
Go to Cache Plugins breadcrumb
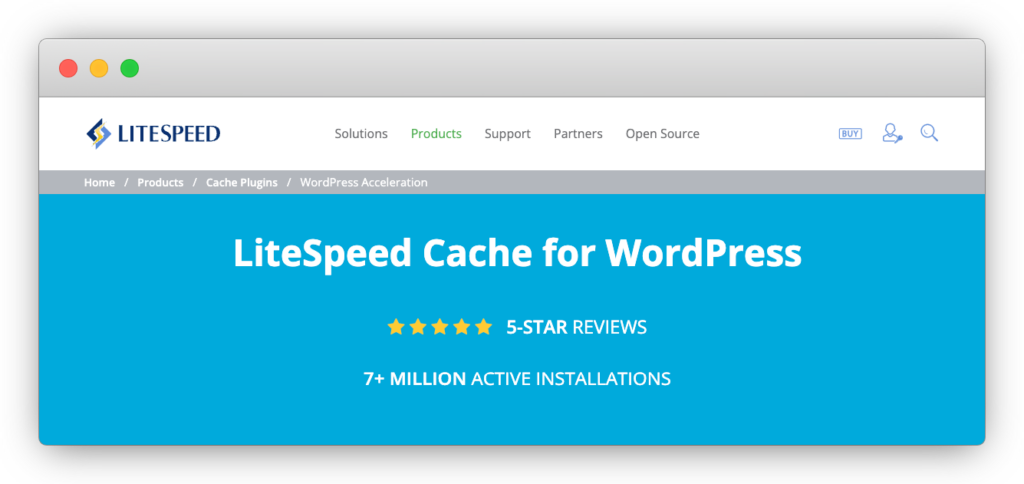pyautogui.click(x=242, y=183)
